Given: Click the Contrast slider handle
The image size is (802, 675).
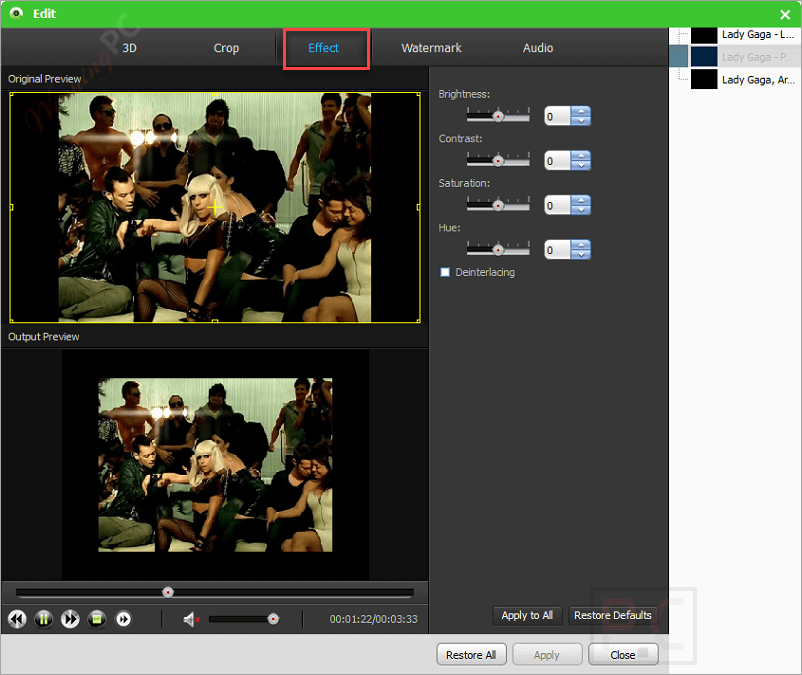Looking at the screenshot, I should click(x=498, y=161).
